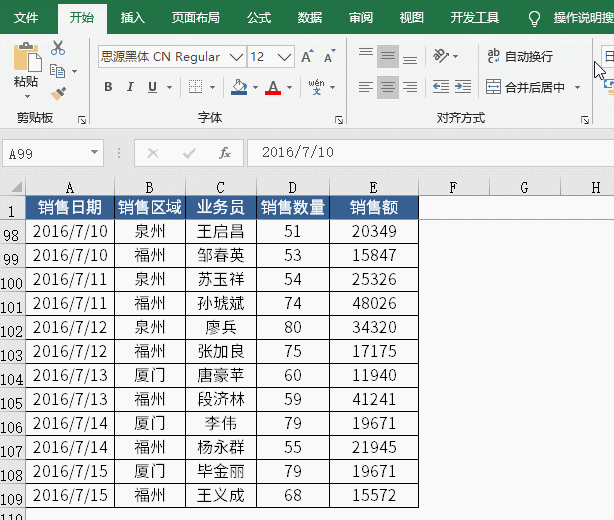Screen dimensions: 614x520
Task: Click the formula bar confirm checkmark
Action: tap(189, 153)
